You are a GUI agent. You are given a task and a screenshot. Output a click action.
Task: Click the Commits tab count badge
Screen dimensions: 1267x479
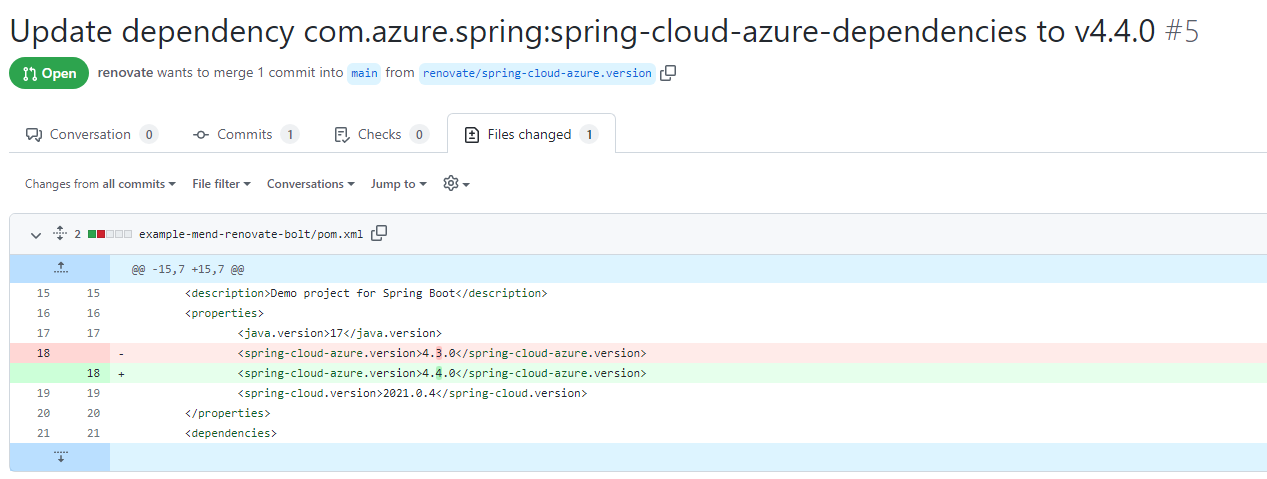point(290,134)
